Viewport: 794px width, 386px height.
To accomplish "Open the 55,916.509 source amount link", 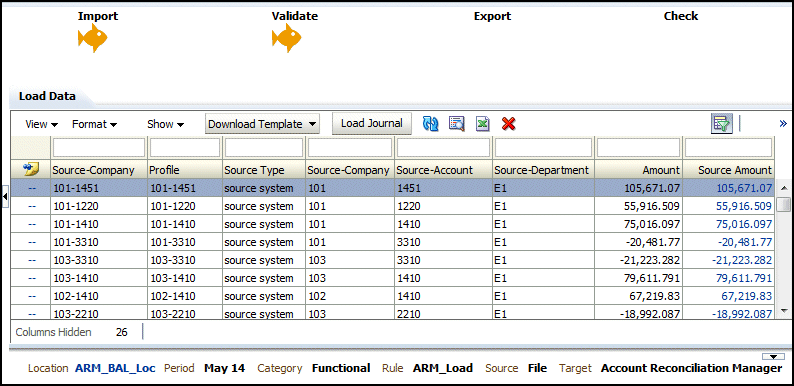I will [x=744, y=206].
